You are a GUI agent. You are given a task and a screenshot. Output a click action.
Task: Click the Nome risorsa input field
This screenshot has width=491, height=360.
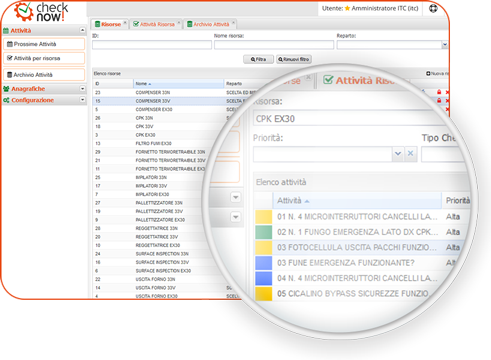(x=274, y=45)
